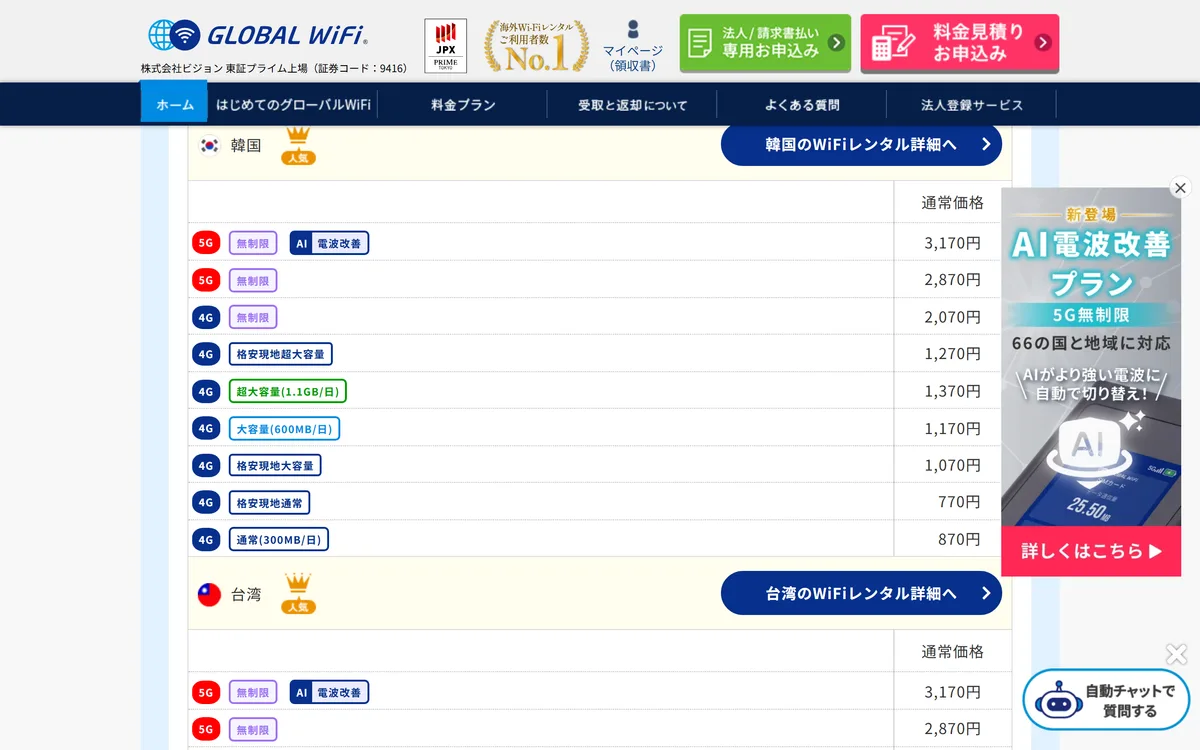Viewport: 1200px width, 750px height.
Task: Click the 人気 crown badge next to 台湾
Action: click(298, 594)
